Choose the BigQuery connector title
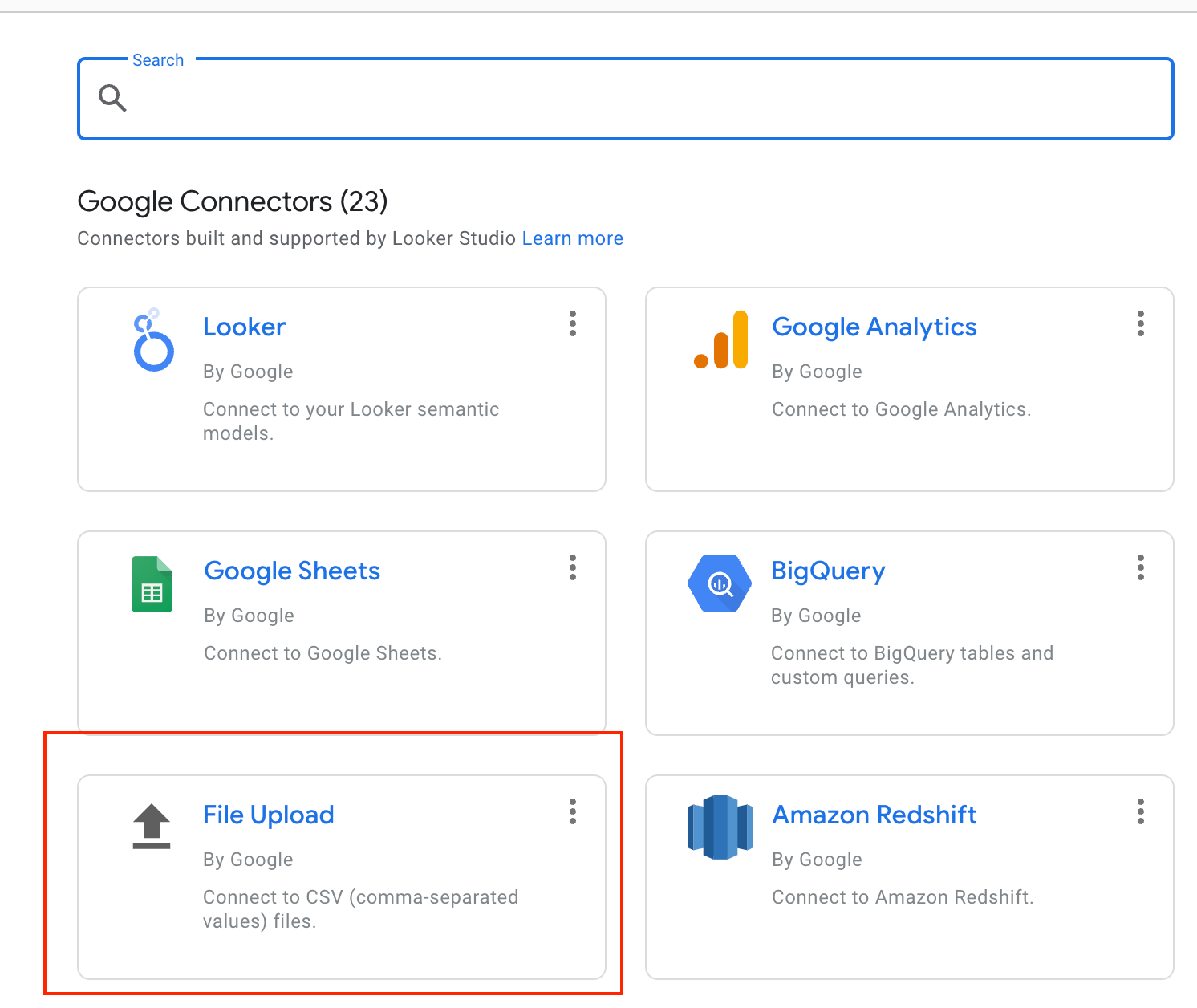The width and height of the screenshot is (1197, 1008). point(828,571)
